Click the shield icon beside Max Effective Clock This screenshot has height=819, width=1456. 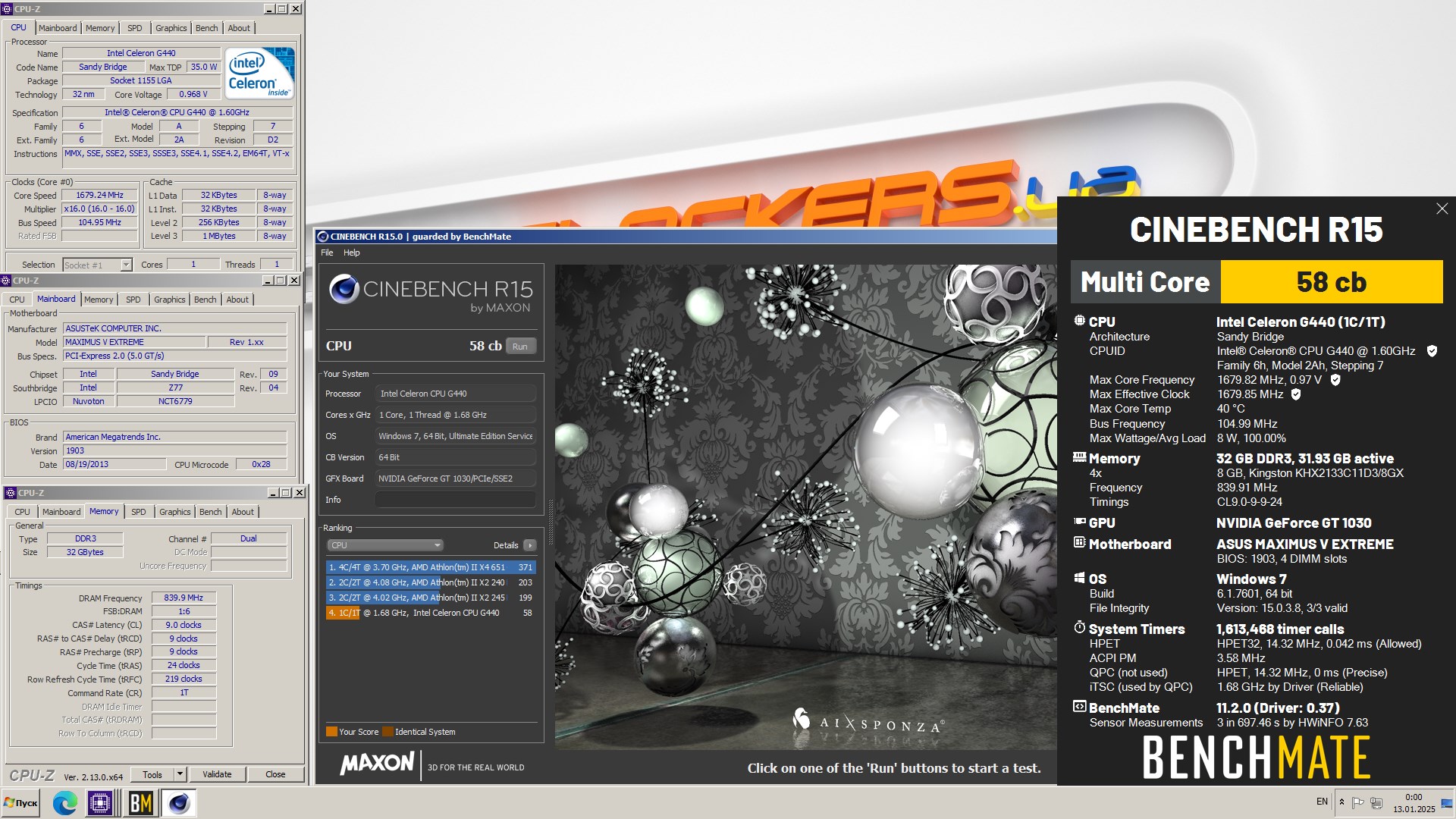coord(1296,394)
